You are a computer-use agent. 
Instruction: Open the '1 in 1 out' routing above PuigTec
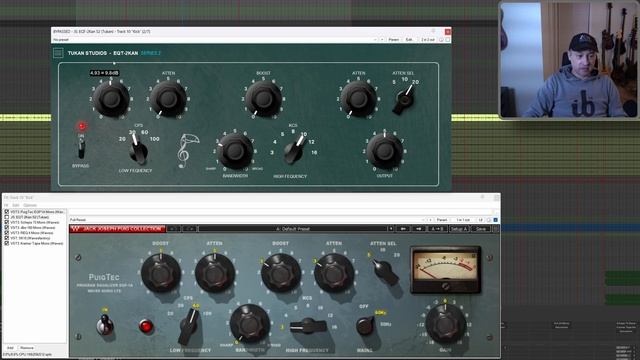[463, 220]
